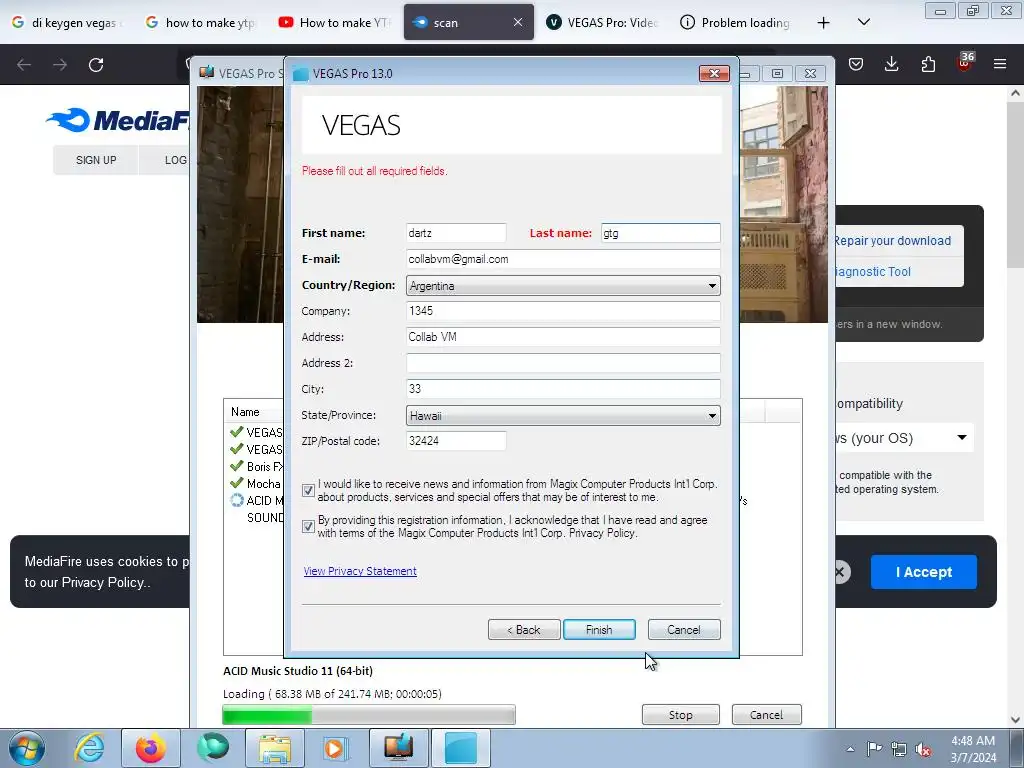Dismiss the MediaFire cookie banner X
1024x768 pixels.
[x=839, y=572]
